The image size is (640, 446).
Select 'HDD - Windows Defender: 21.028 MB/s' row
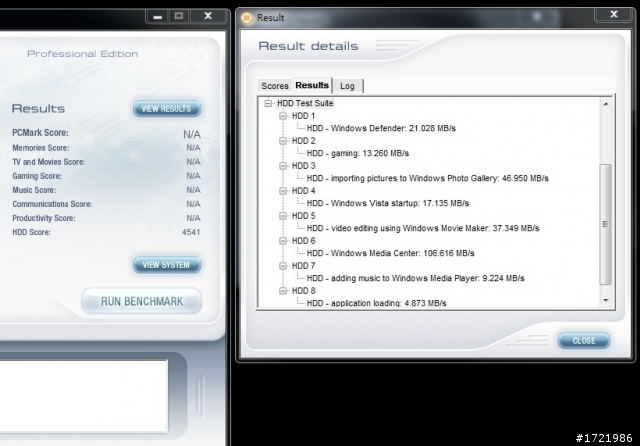coord(381,128)
